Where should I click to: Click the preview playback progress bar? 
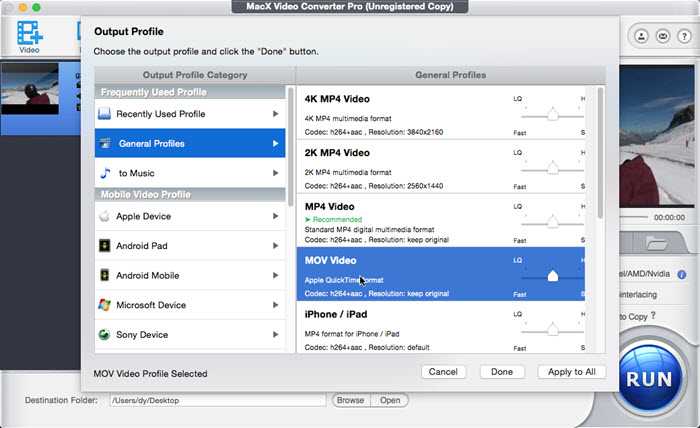633,217
